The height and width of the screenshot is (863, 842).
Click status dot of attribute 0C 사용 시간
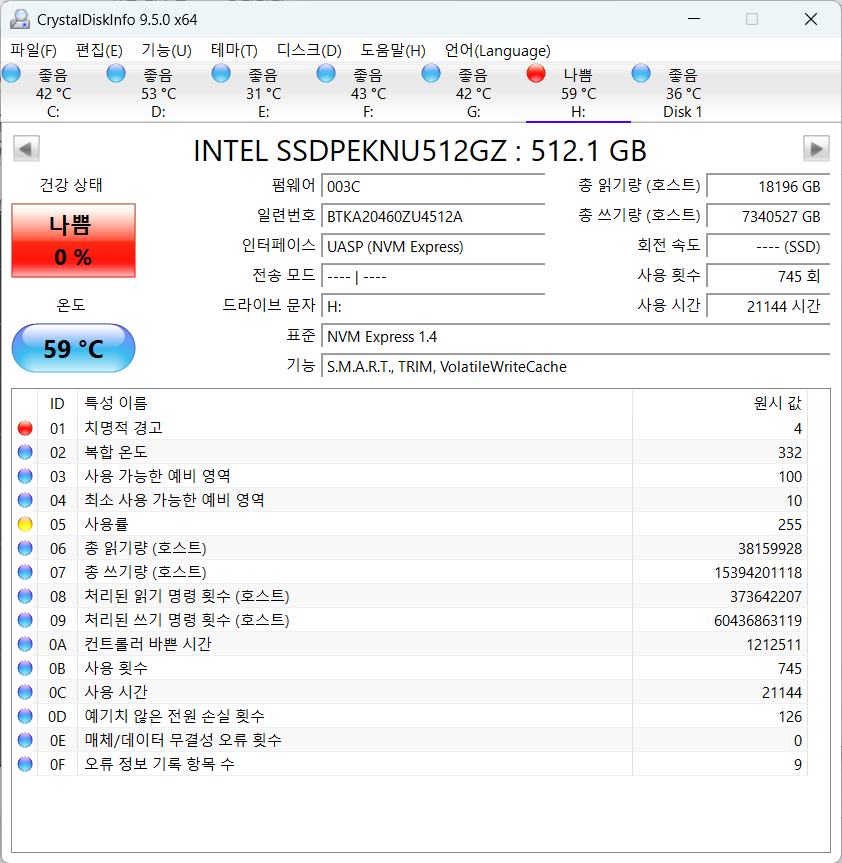25,692
